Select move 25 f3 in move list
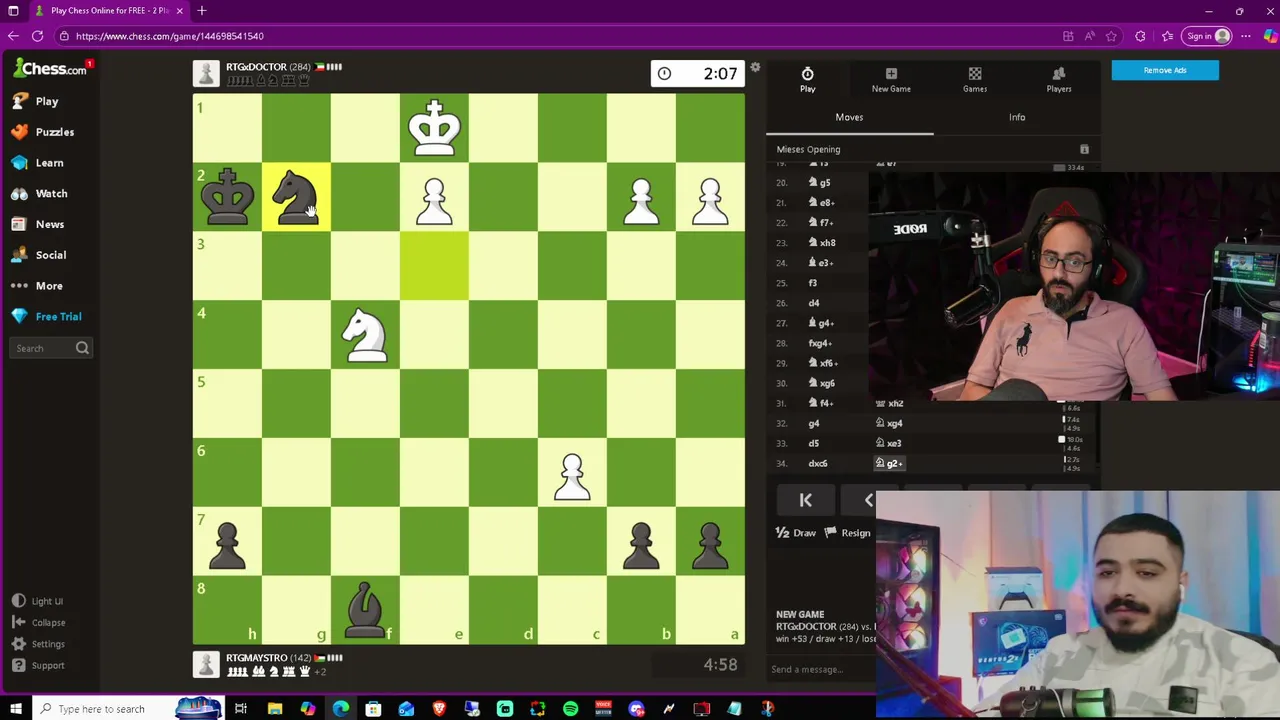The width and height of the screenshot is (1280, 720). point(813,283)
